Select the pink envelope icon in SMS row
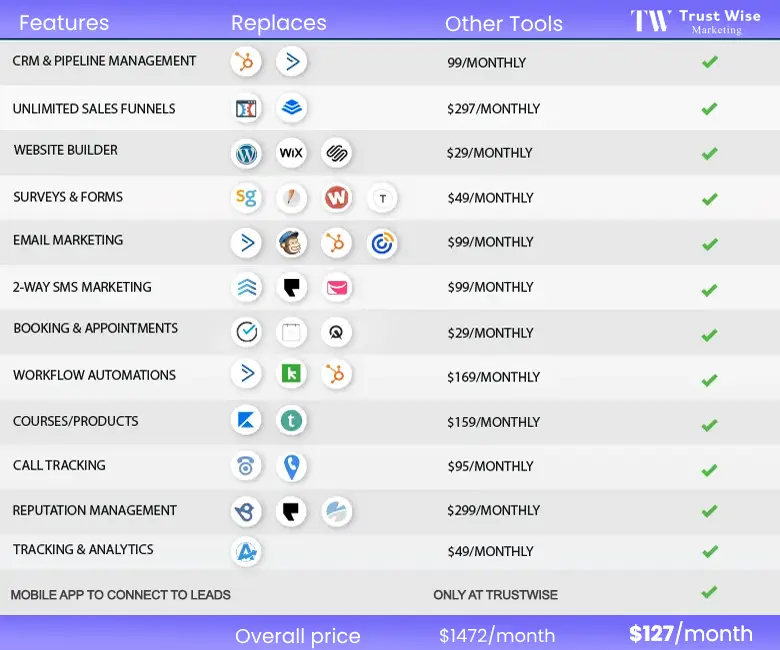The width and height of the screenshot is (780, 650). tap(337, 287)
